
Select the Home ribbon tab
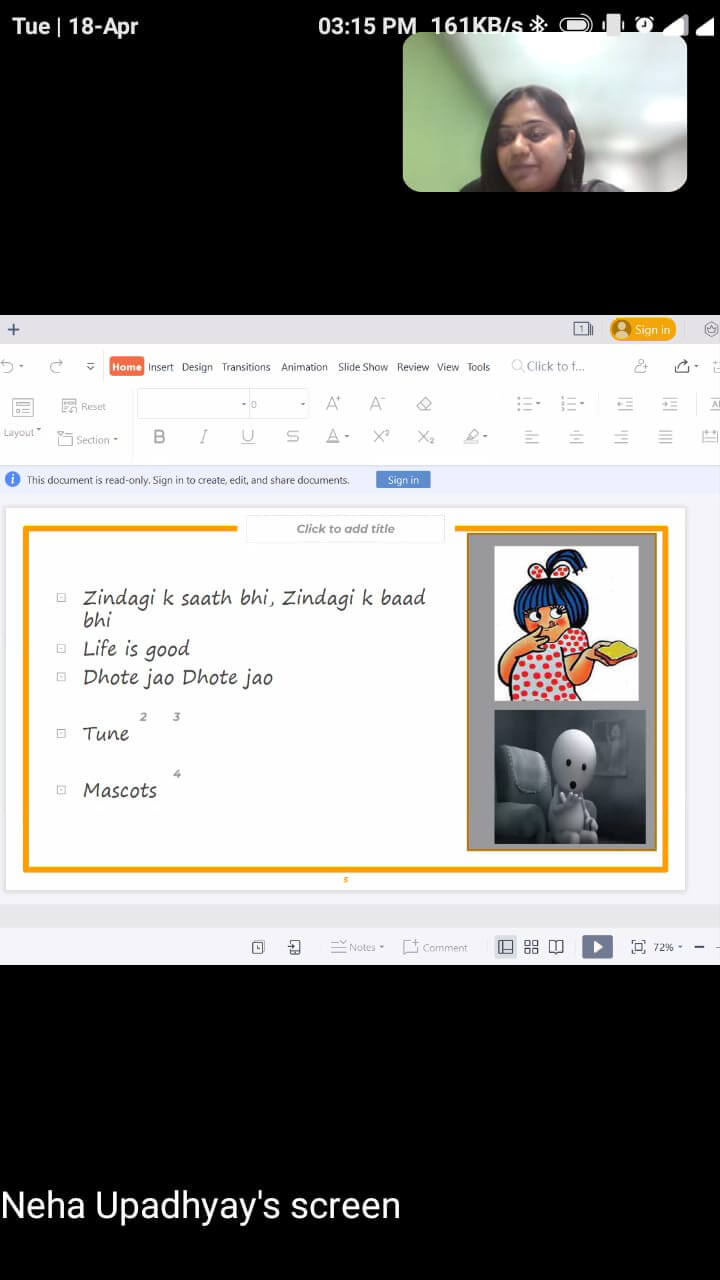tap(126, 367)
